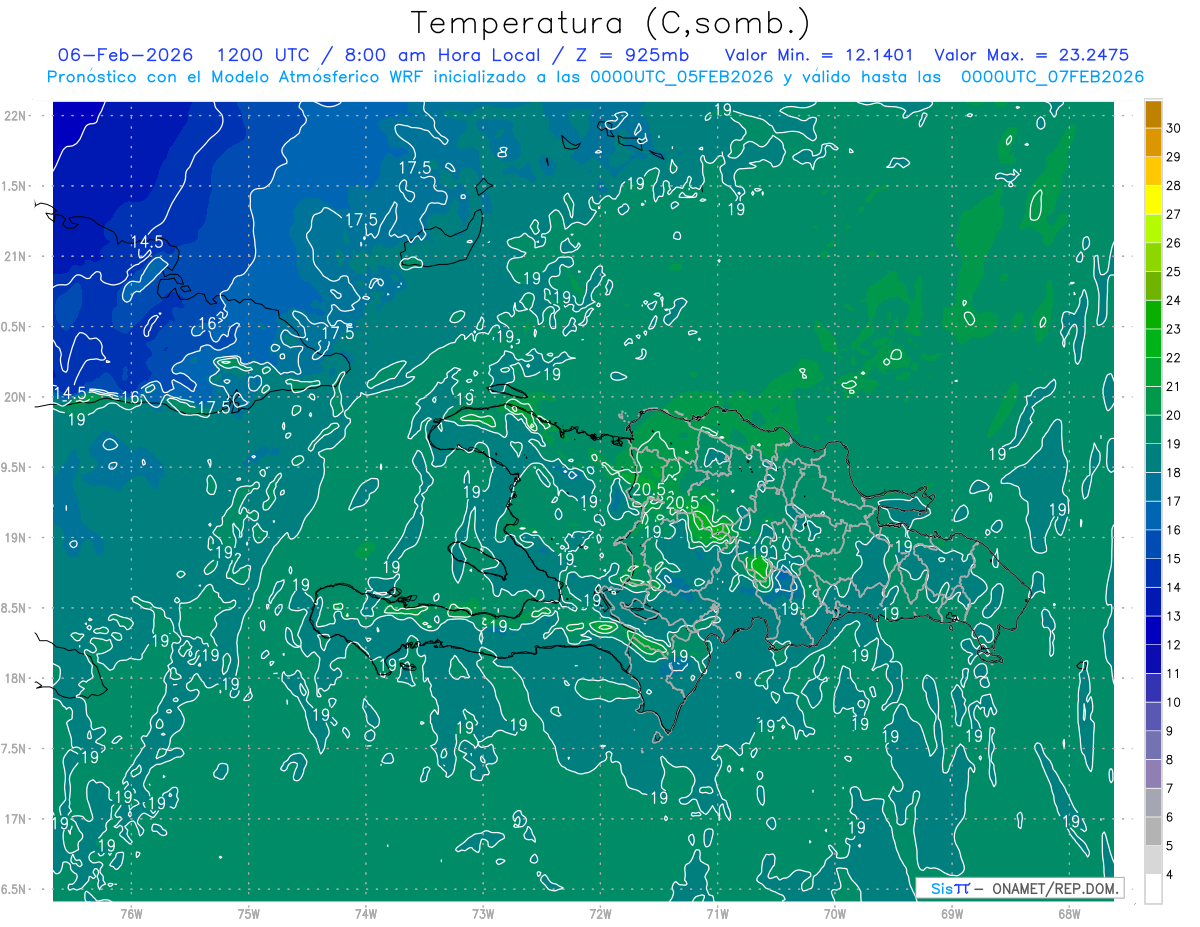Image resolution: width=1200 pixels, height=927 pixels.
Task: Click the '20N' latitude label
Action: click(15, 397)
